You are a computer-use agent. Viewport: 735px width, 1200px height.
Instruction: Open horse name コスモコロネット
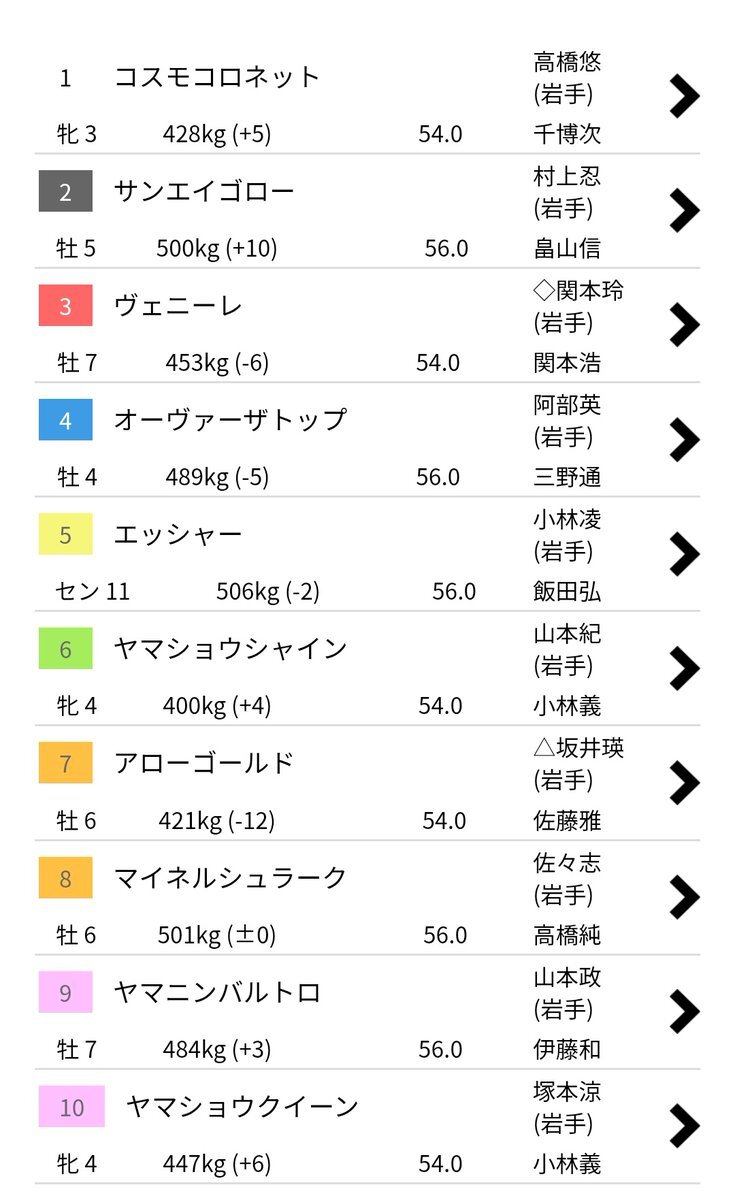click(x=217, y=77)
